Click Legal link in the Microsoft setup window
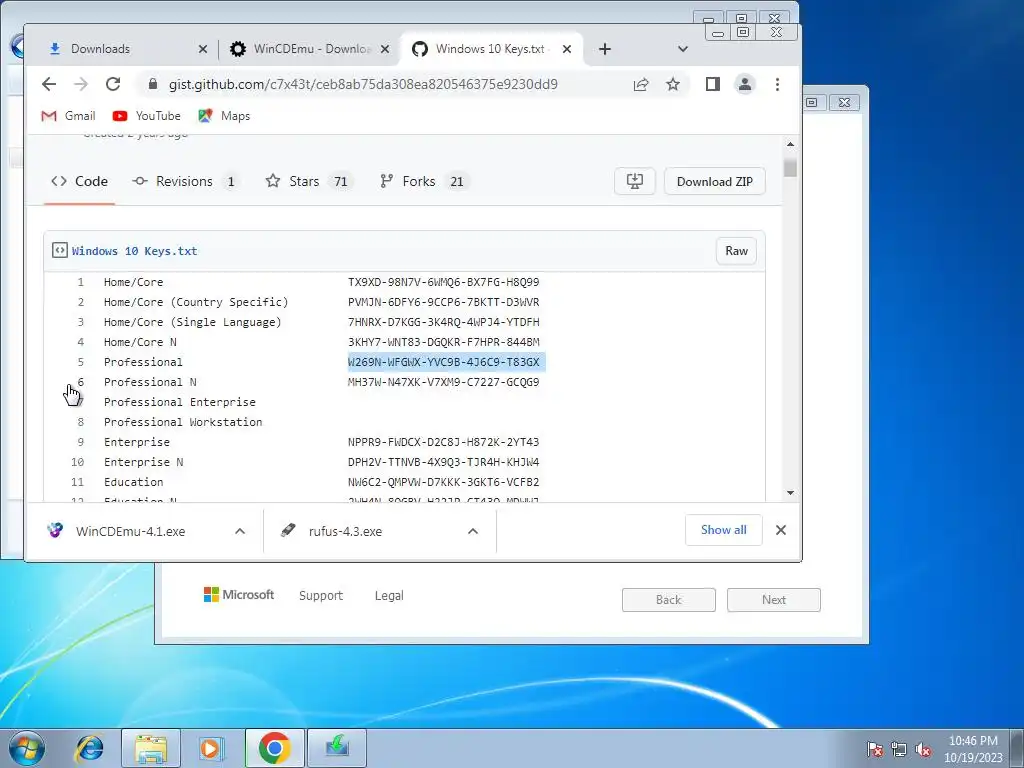The width and height of the screenshot is (1024, 768). [x=389, y=596]
